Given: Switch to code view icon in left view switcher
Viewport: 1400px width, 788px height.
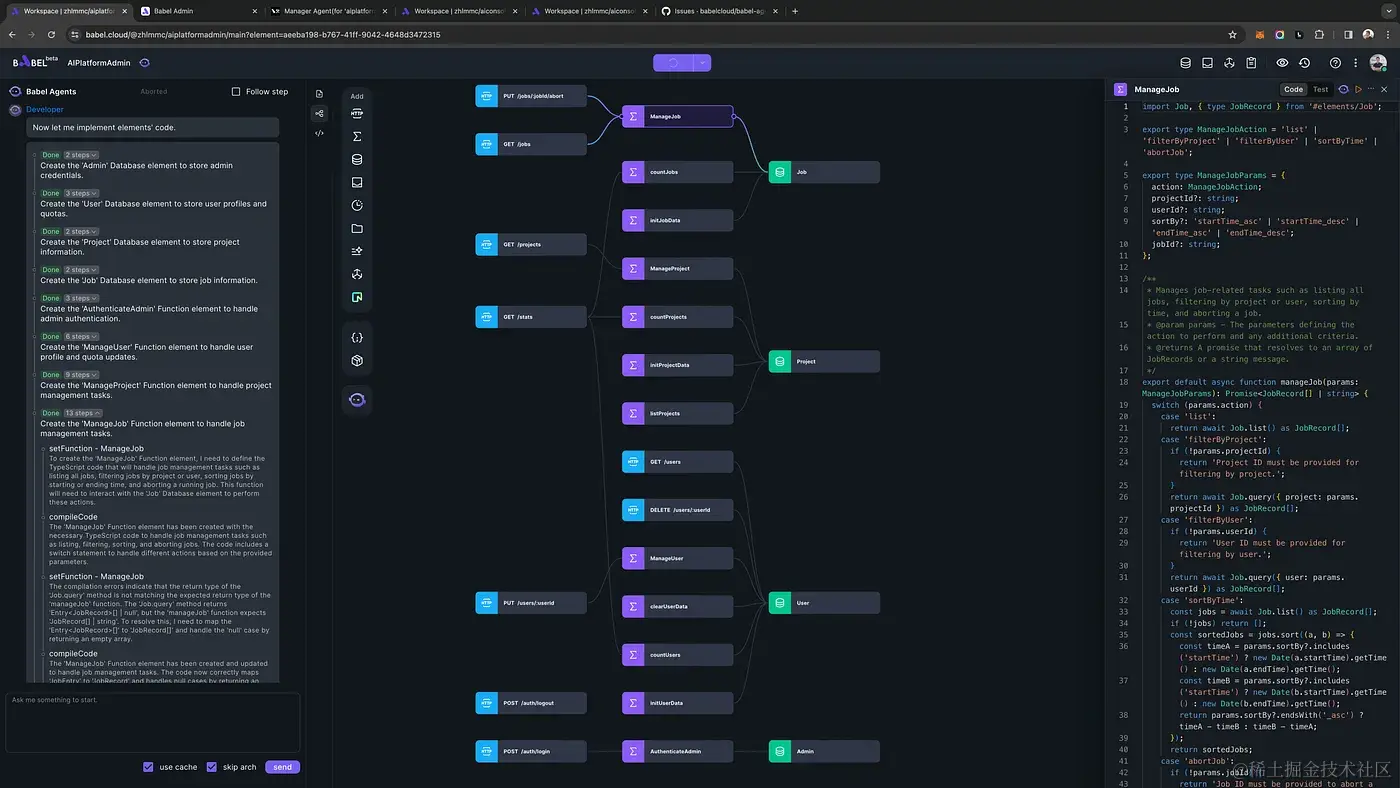Looking at the screenshot, I should (319, 133).
